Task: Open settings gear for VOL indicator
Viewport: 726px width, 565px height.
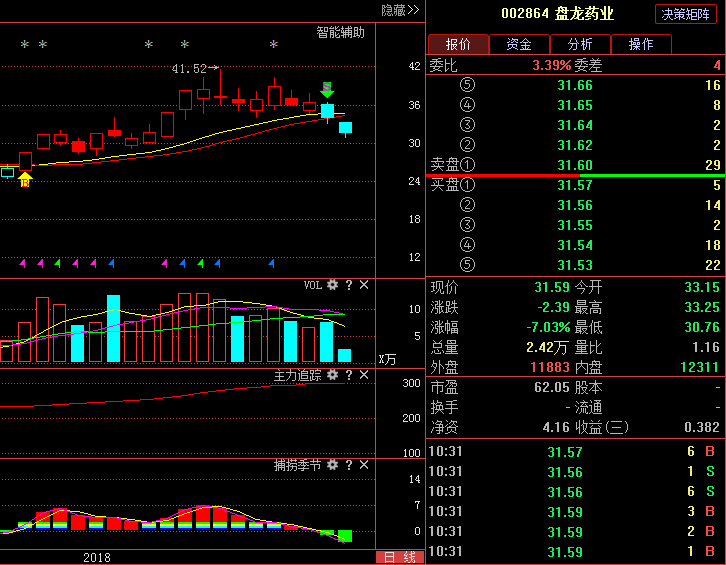Action: 332,285
